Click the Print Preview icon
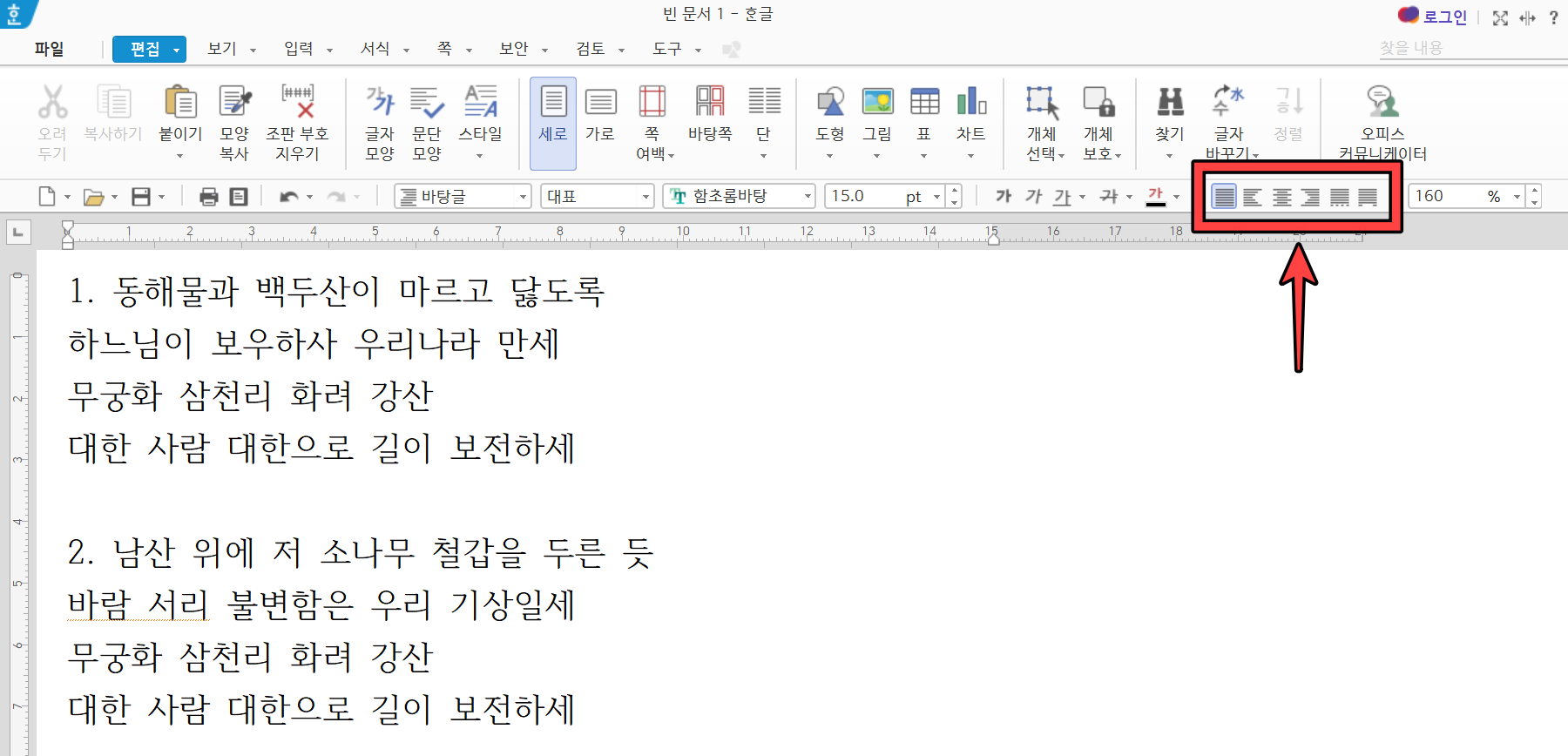The width and height of the screenshot is (1568, 756). pos(239,197)
